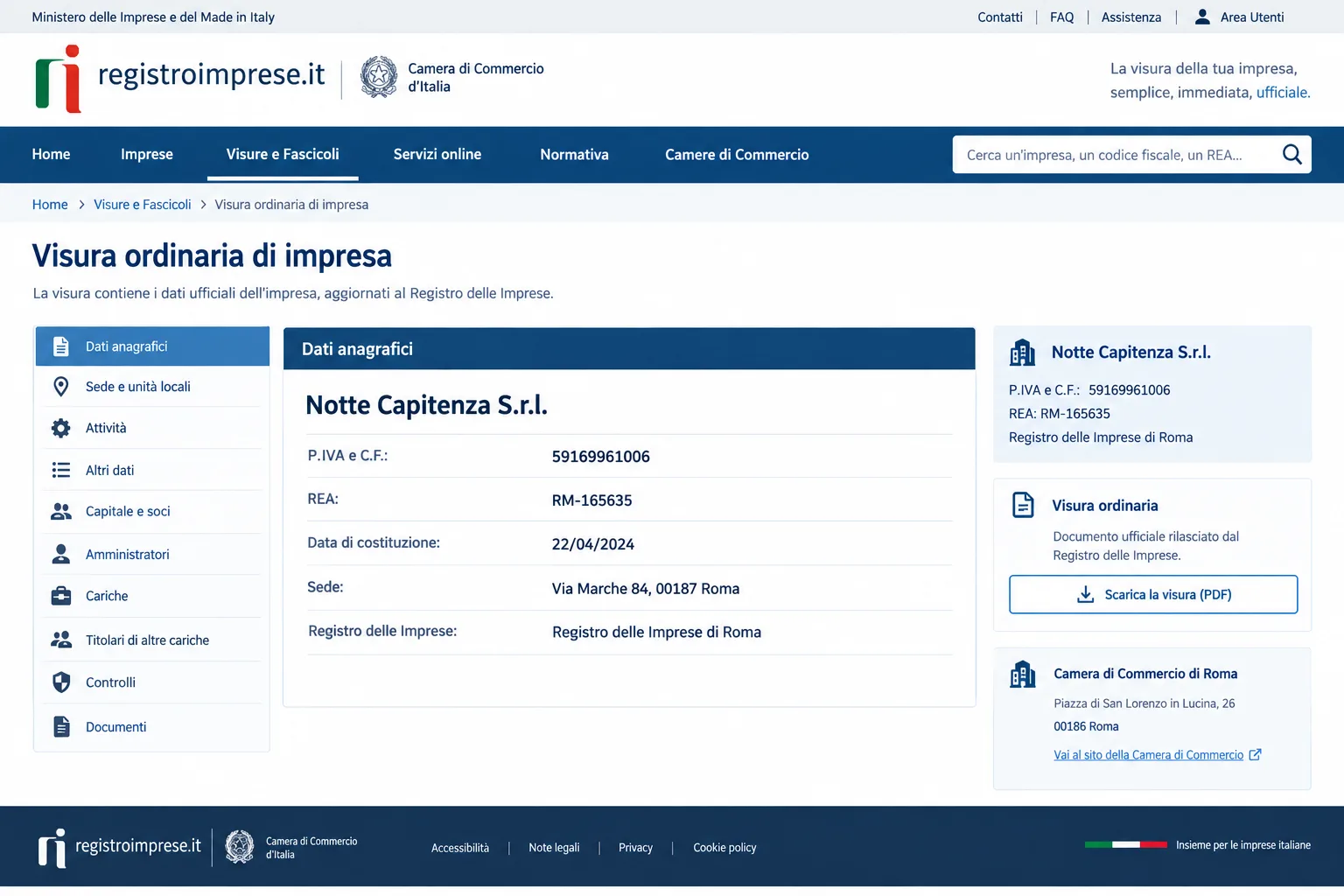Click the Visura ordinaria document icon
The width and height of the screenshot is (1344, 896).
[1023, 505]
